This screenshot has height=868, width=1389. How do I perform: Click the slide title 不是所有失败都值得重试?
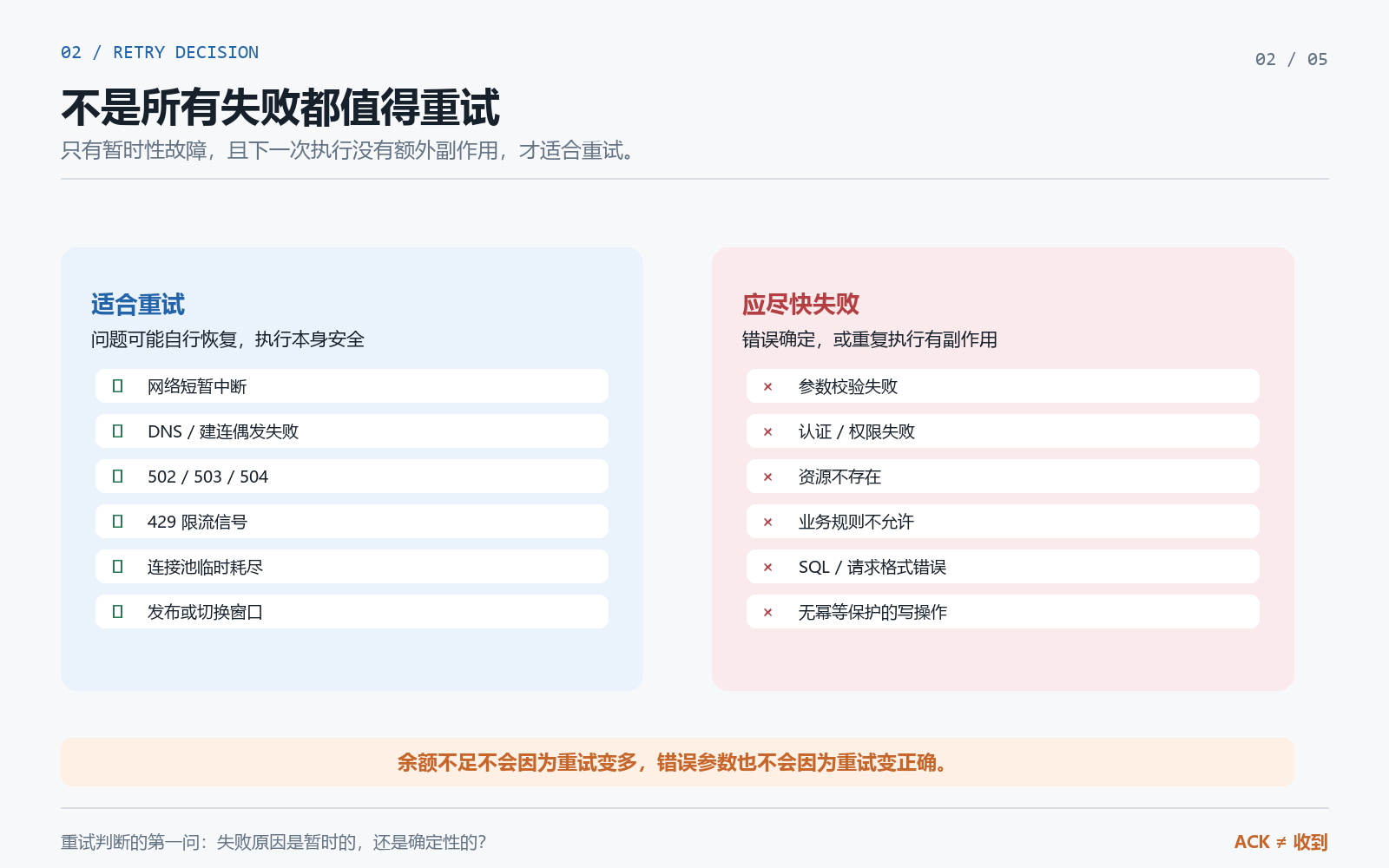(x=280, y=108)
